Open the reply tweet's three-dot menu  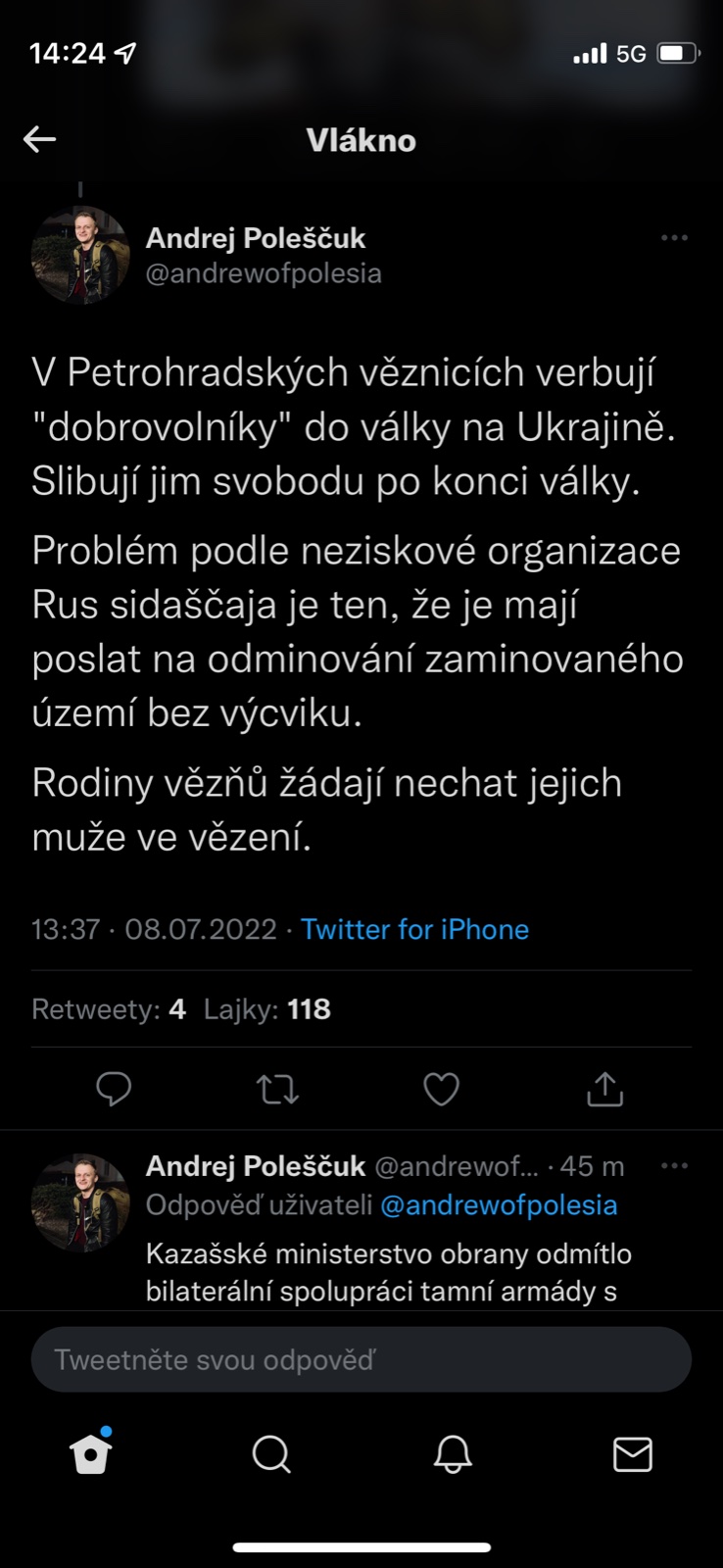(674, 1166)
